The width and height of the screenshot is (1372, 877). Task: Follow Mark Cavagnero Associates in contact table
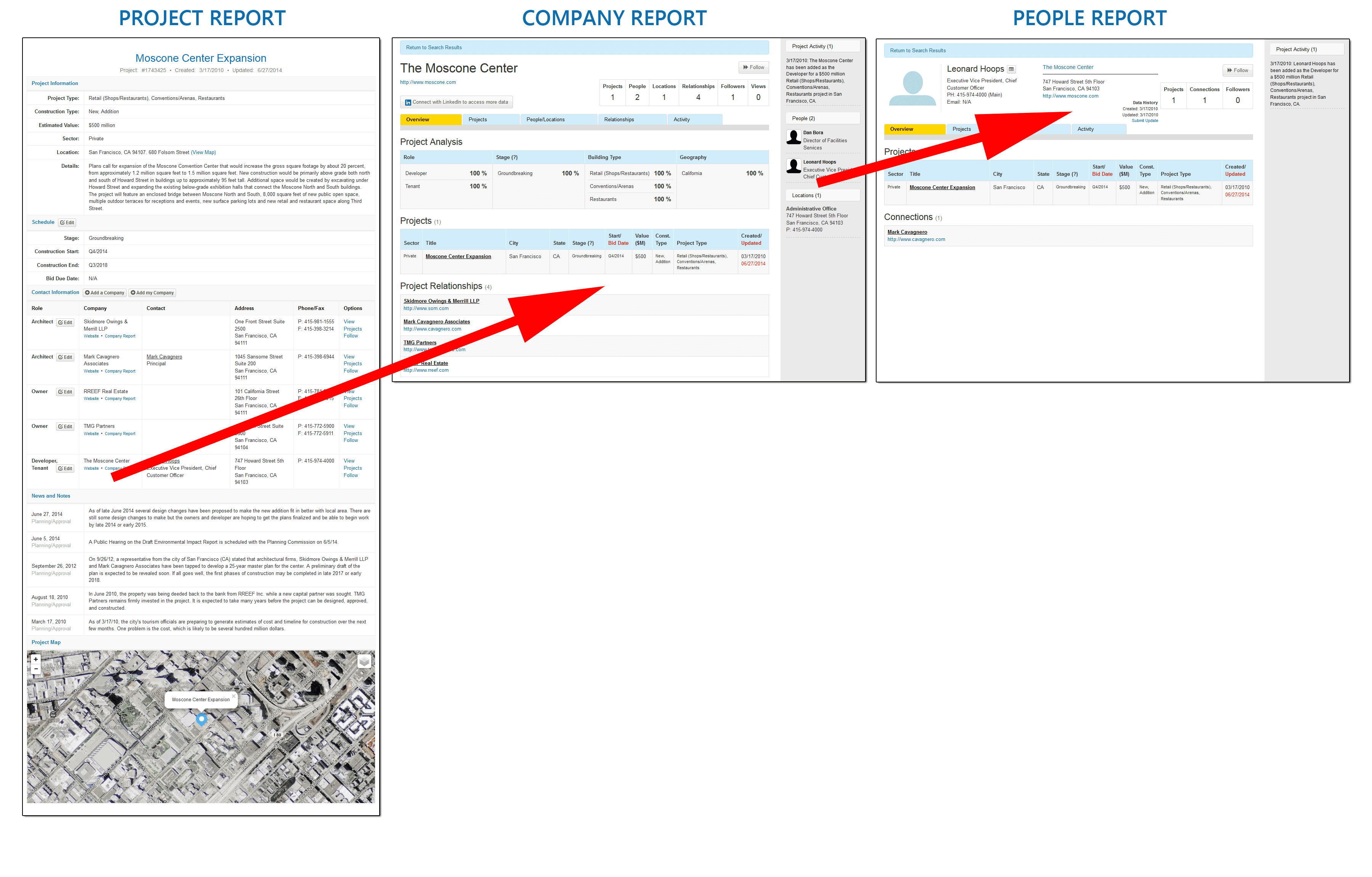(x=351, y=371)
